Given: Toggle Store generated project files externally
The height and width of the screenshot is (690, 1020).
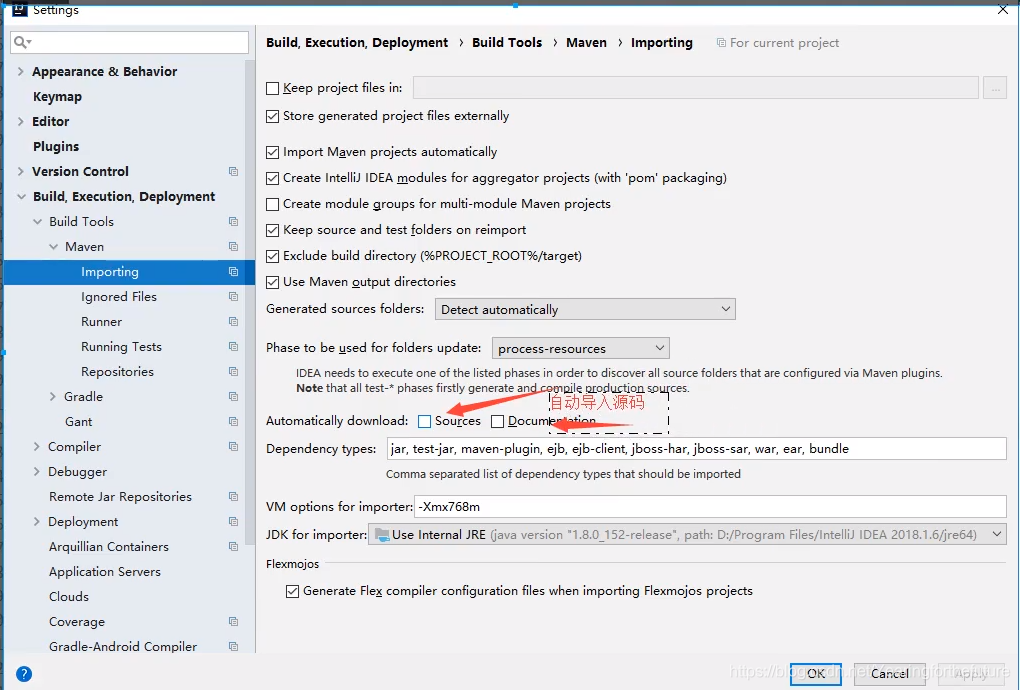Looking at the screenshot, I should 273,116.
